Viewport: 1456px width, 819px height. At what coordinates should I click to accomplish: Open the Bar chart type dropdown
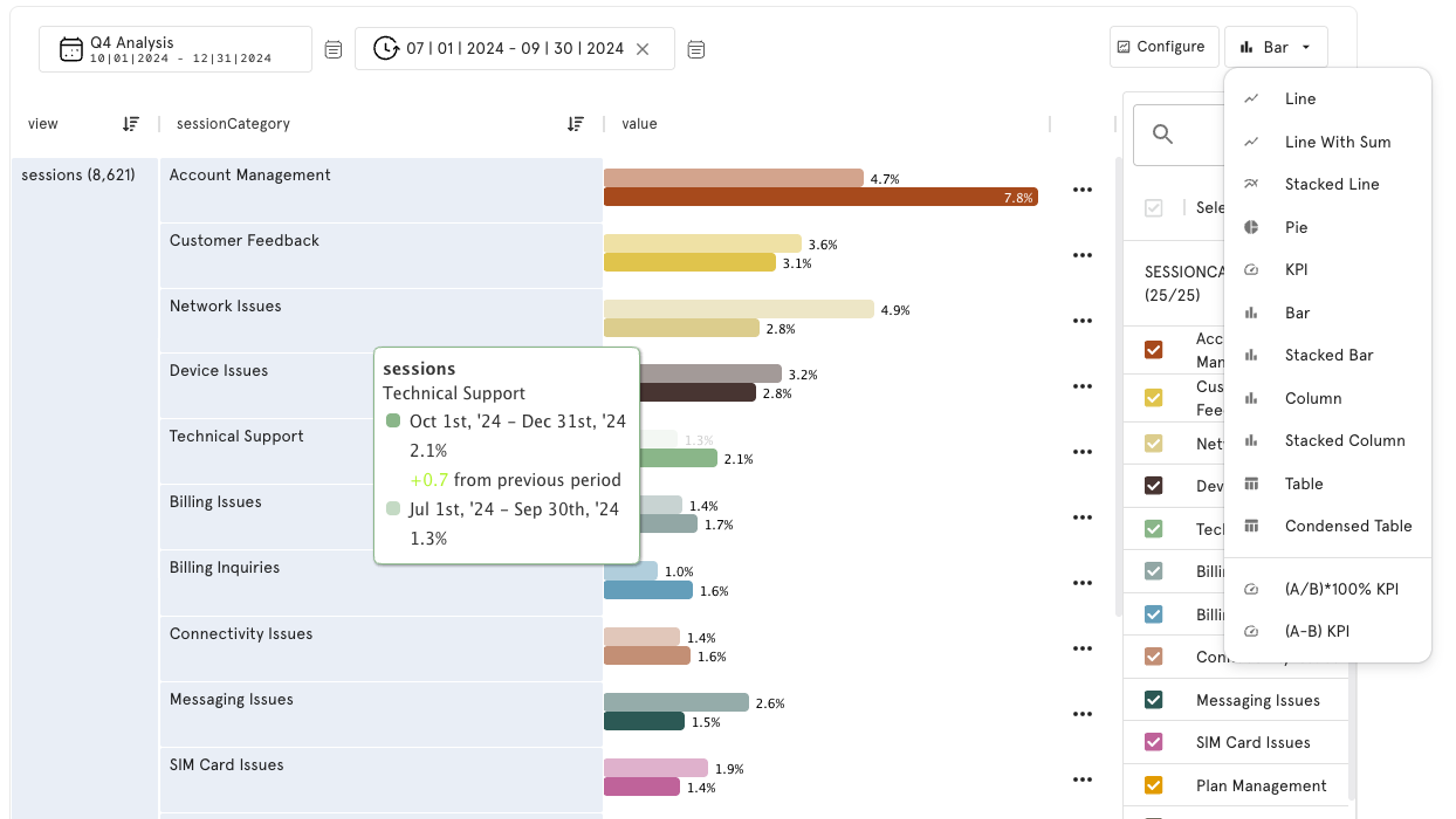tap(1276, 47)
